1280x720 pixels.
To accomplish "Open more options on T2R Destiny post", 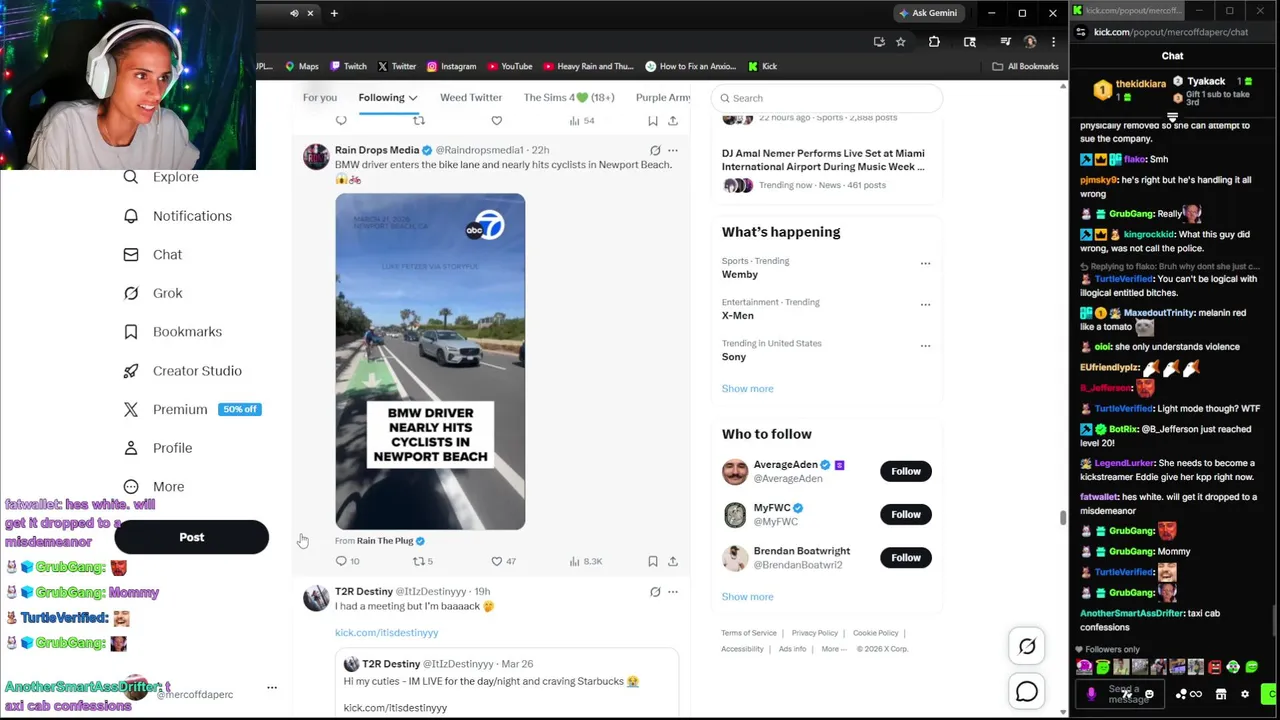I will (673, 591).
